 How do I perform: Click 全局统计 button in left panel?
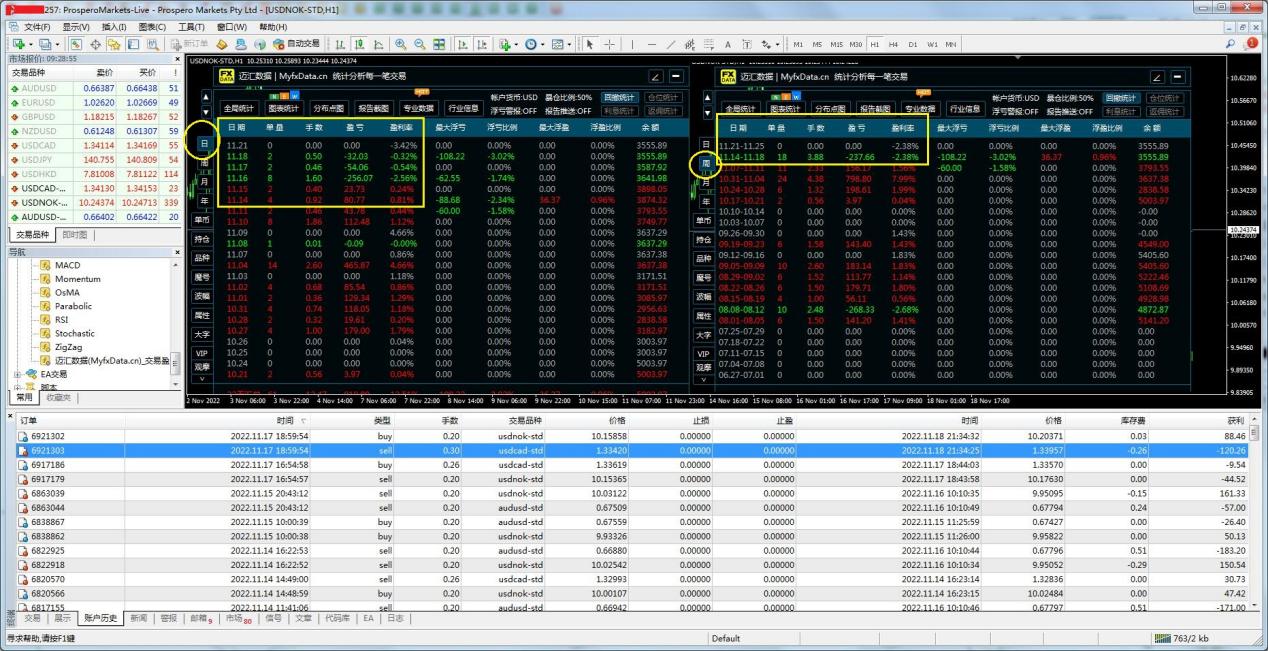[x=238, y=108]
